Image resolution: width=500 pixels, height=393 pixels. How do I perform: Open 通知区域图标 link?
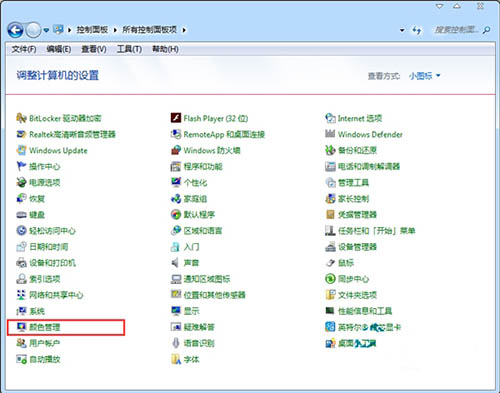click(x=207, y=279)
